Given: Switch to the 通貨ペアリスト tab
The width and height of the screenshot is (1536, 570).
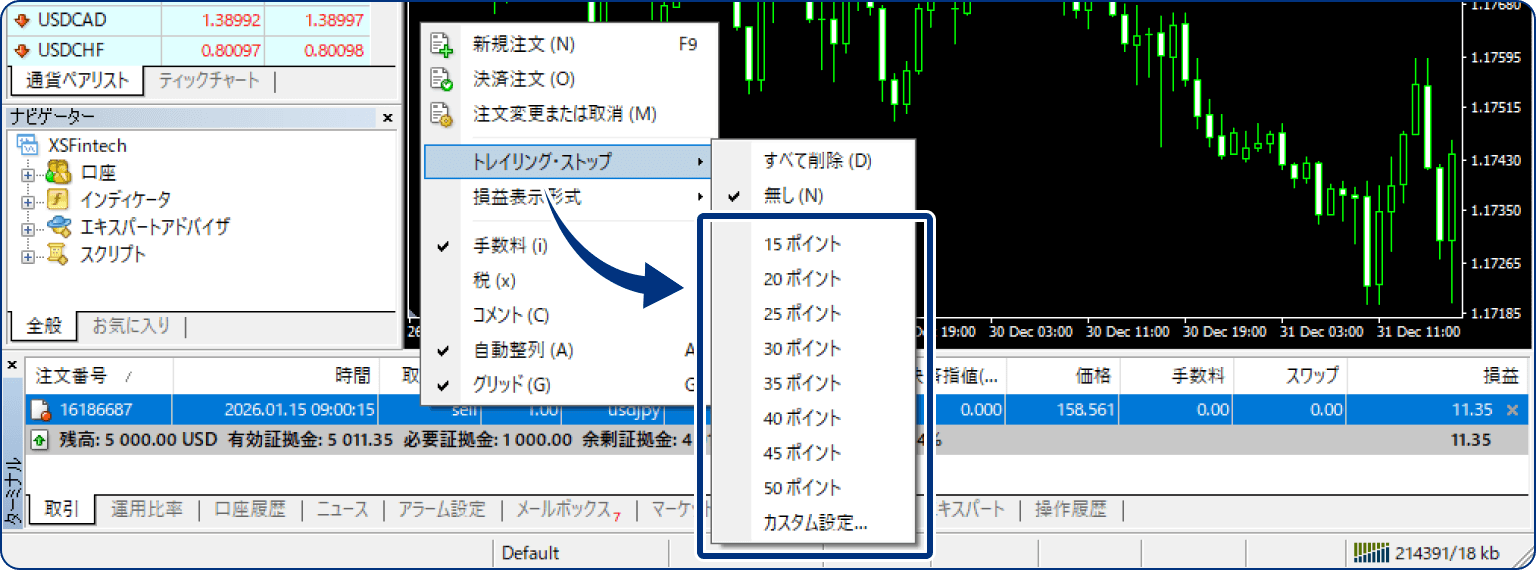Looking at the screenshot, I should 77,81.
